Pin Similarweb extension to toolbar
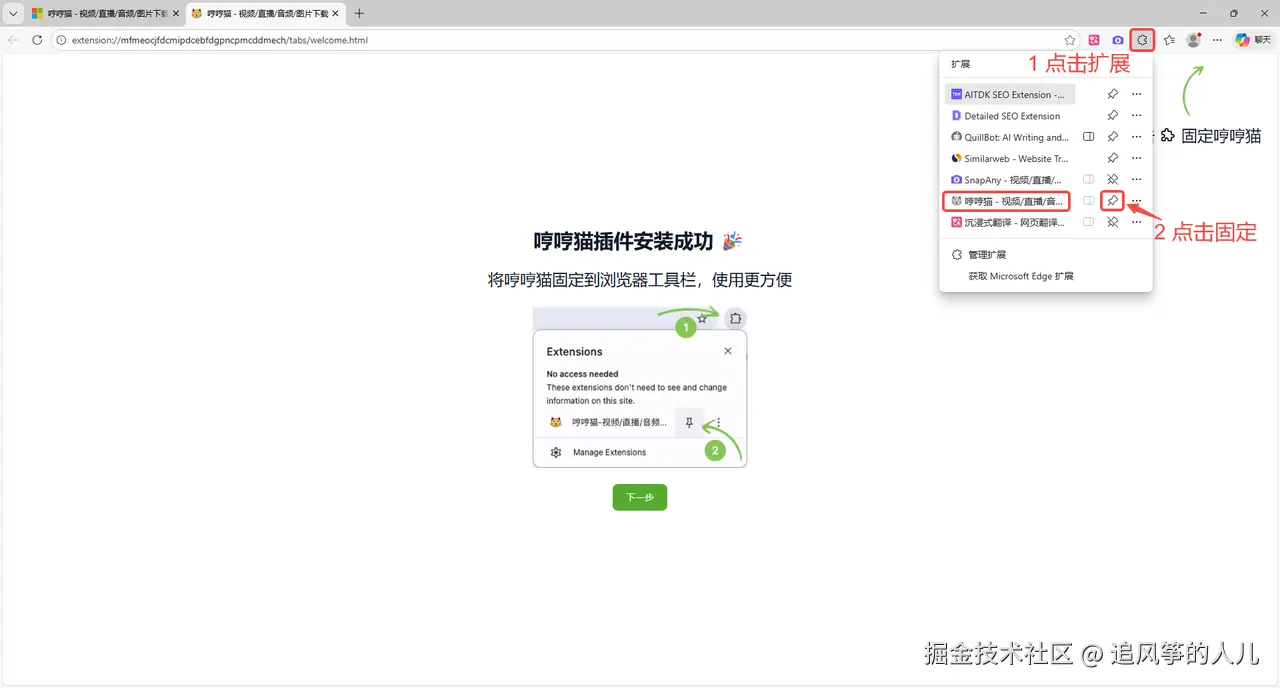Screen dimensions: 1280x688 click(1112, 158)
